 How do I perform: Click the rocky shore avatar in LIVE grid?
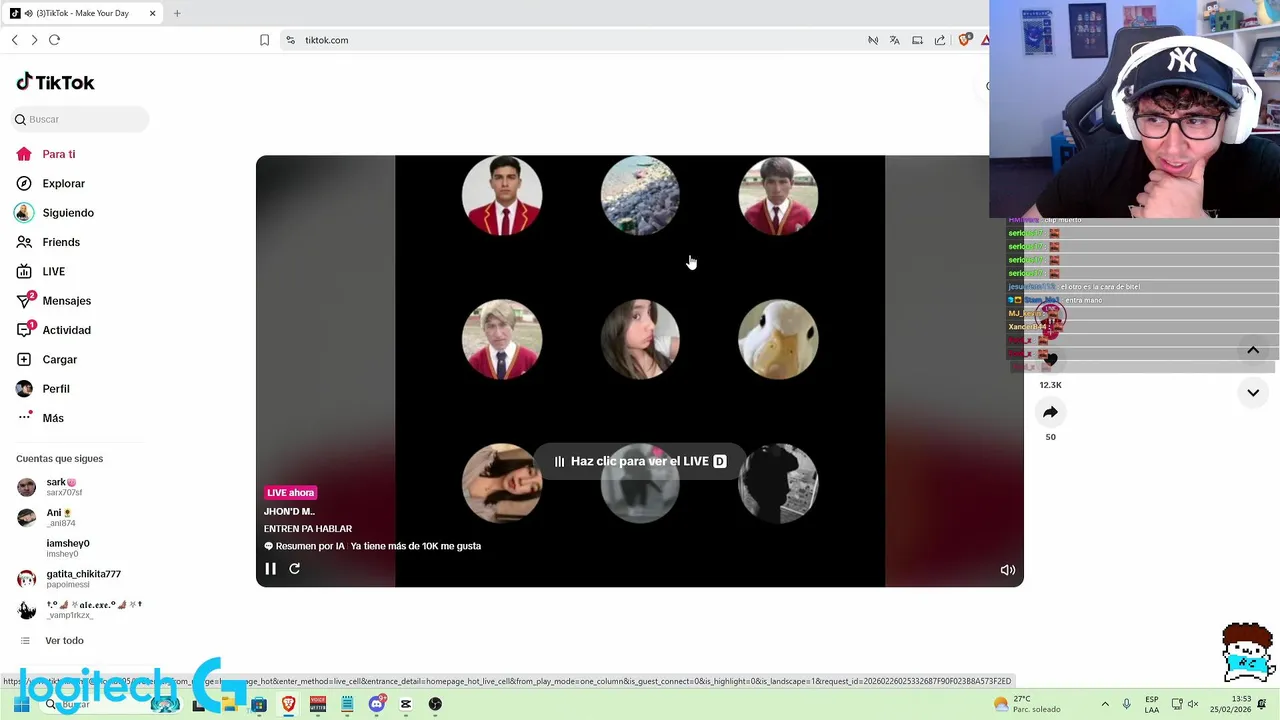640,196
